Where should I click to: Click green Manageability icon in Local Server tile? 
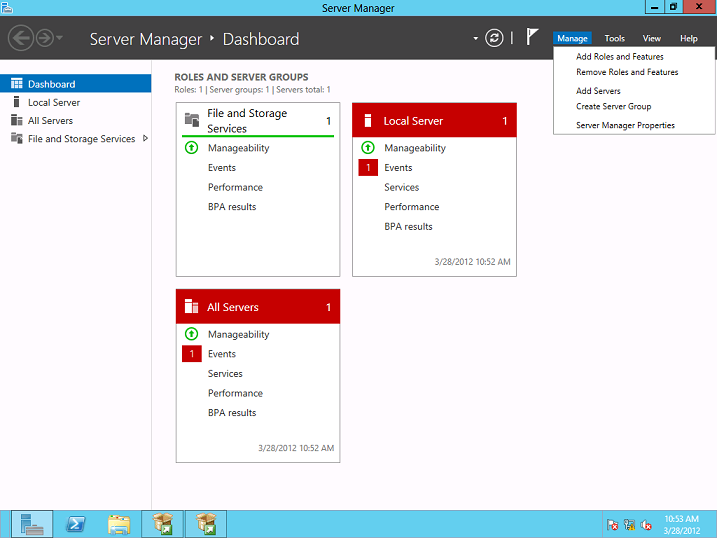(x=368, y=148)
